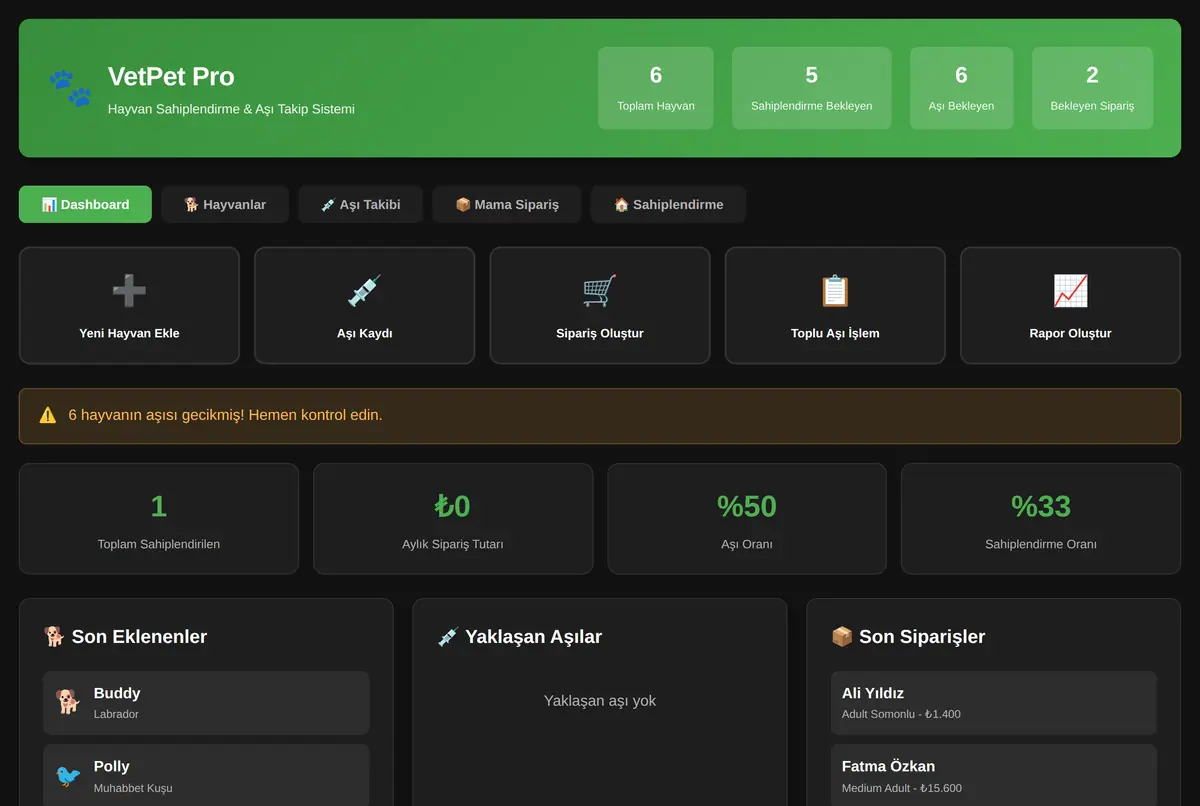Open the Mama Sipariş tab

(x=507, y=204)
